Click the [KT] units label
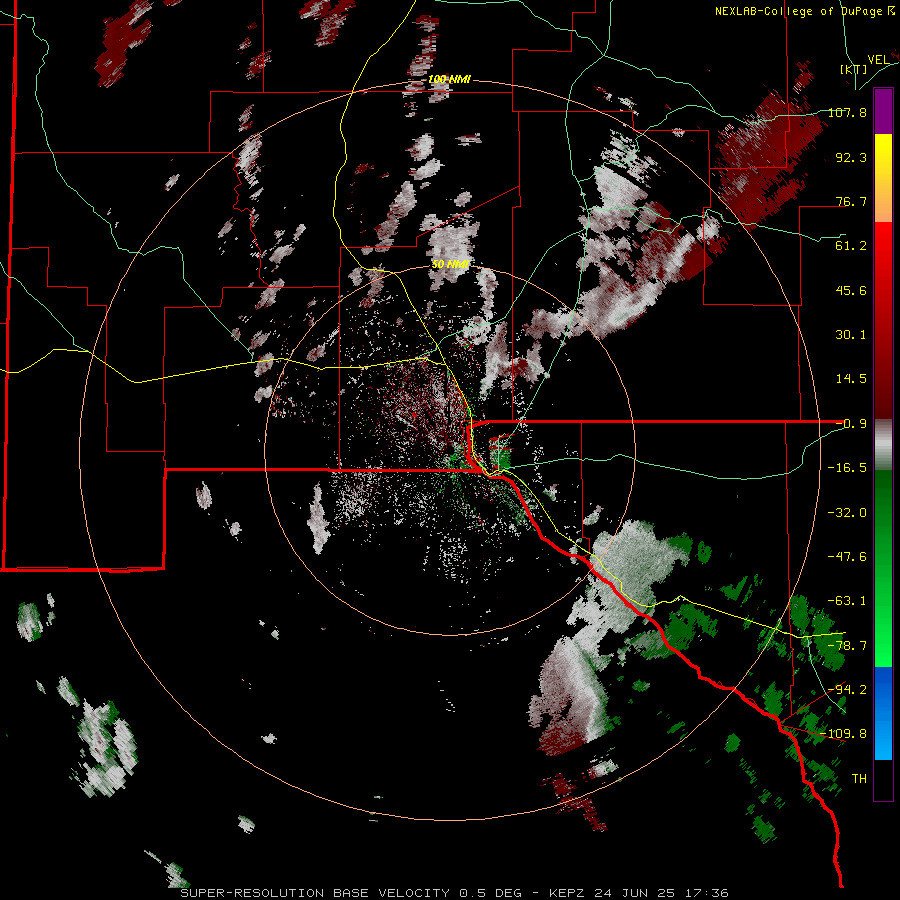The width and height of the screenshot is (900, 900). click(854, 69)
